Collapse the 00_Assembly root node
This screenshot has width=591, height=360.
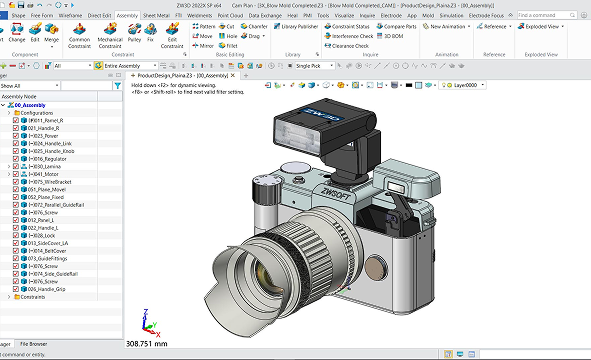coord(3,105)
